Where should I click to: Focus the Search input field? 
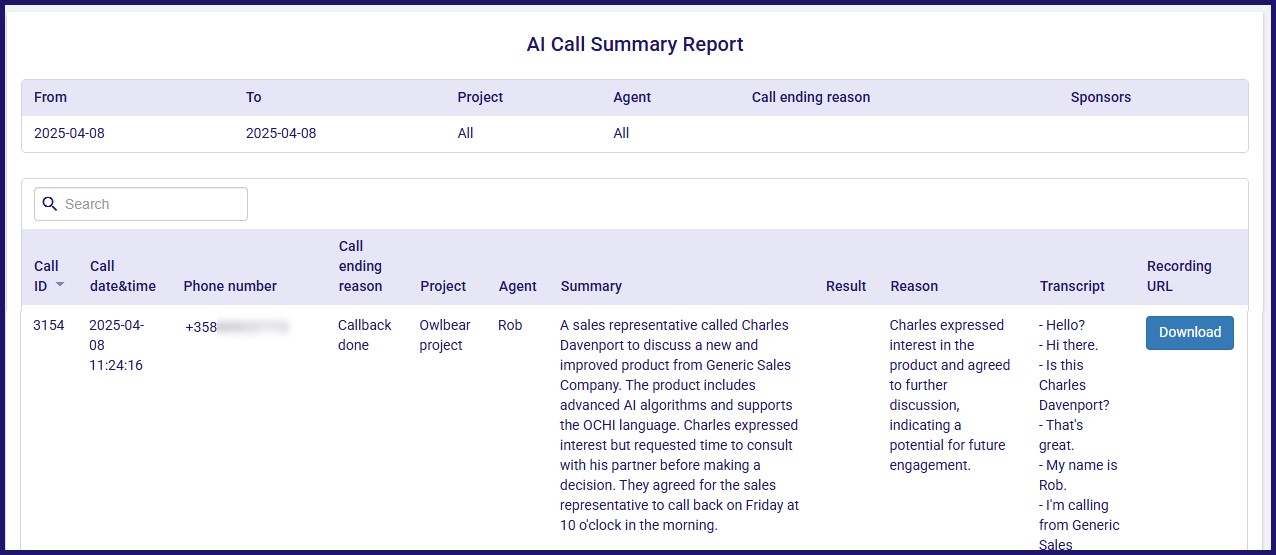141,204
